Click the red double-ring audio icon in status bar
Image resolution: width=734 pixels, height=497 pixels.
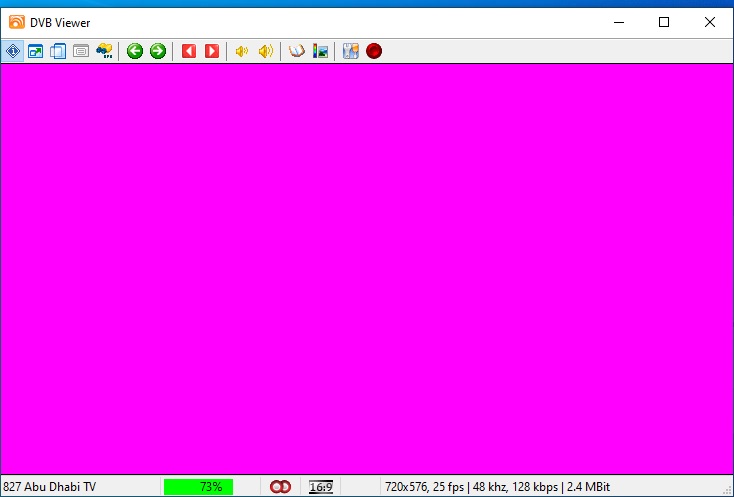click(280, 487)
